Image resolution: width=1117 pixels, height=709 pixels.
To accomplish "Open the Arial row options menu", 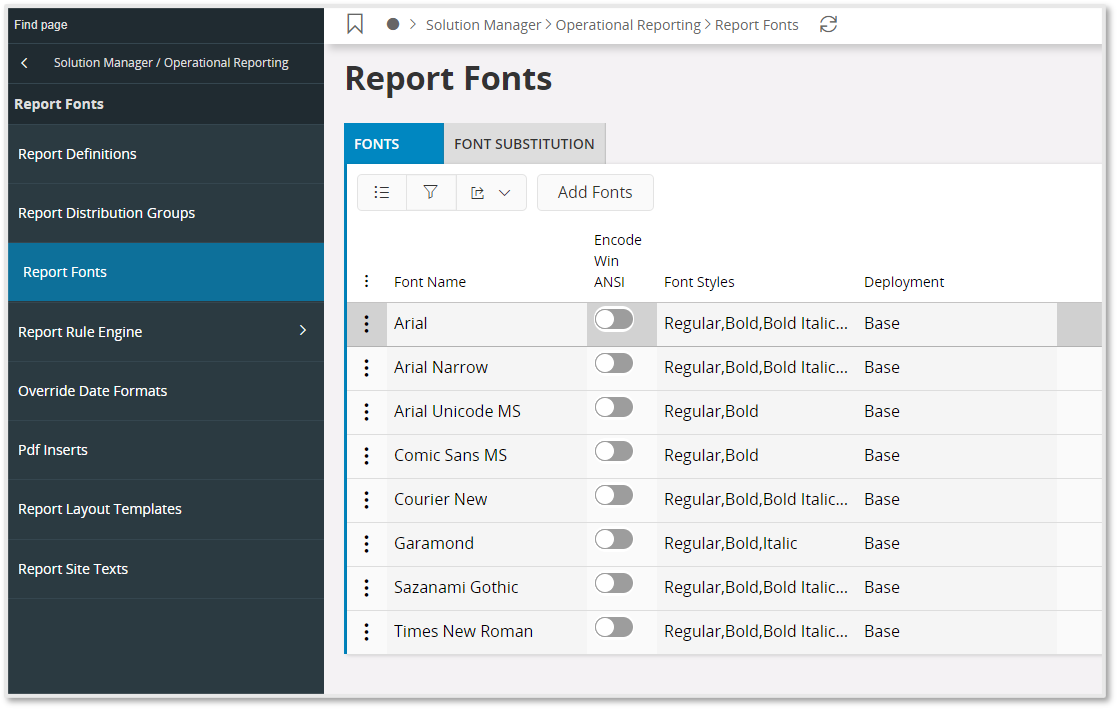I will [x=367, y=324].
